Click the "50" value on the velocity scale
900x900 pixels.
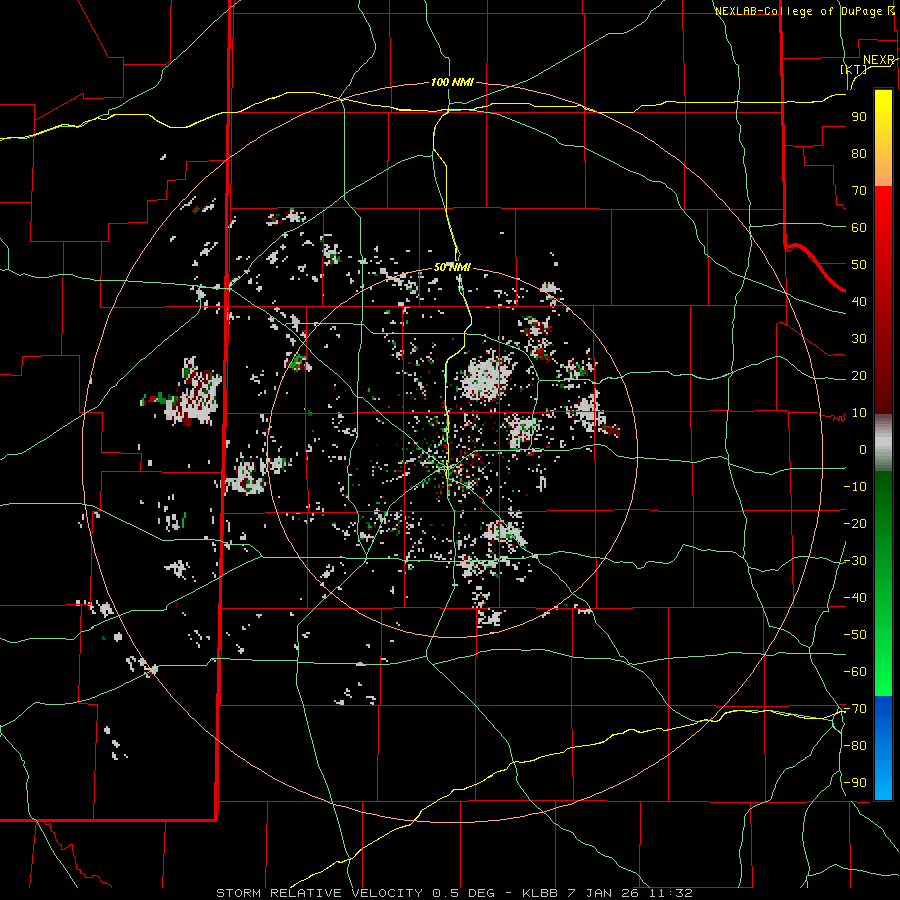(x=859, y=265)
